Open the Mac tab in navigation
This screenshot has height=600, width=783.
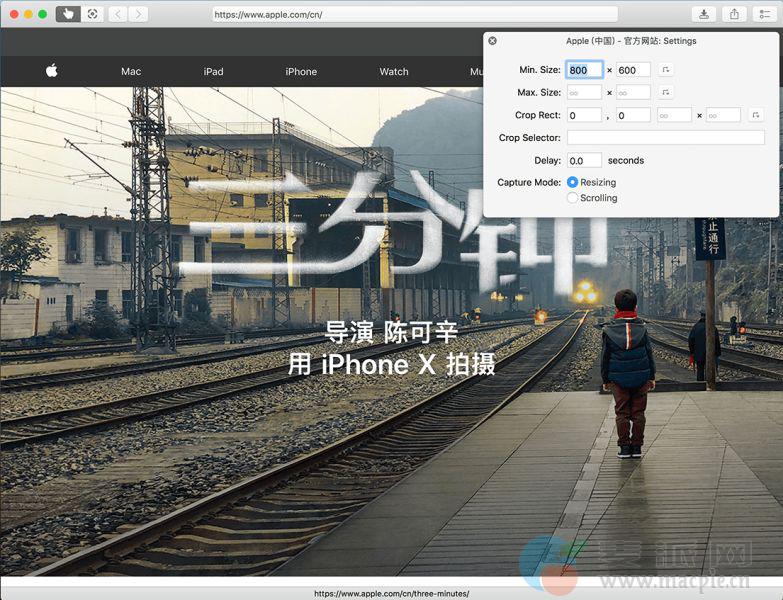[131, 71]
